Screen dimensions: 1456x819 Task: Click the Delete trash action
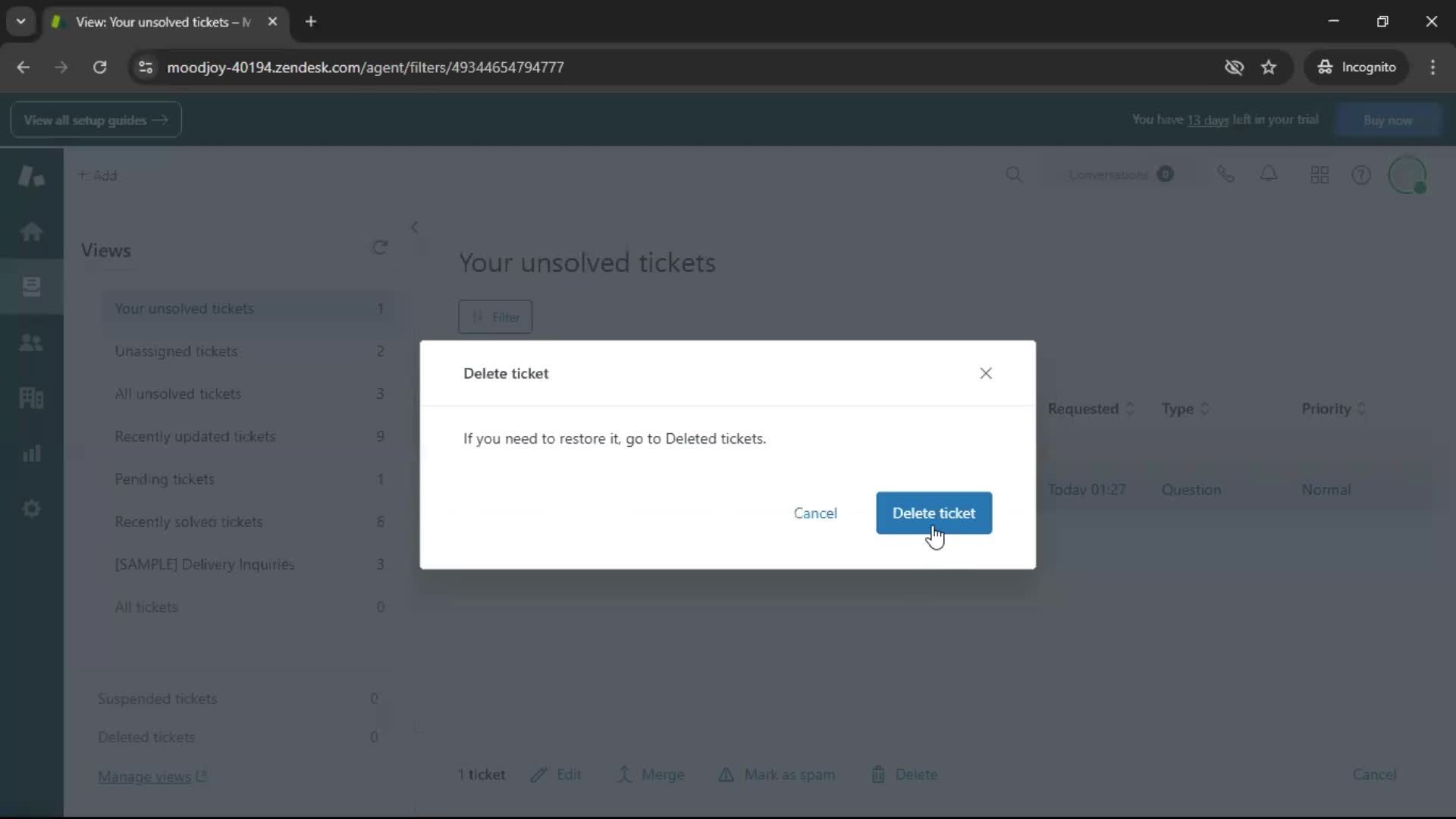904,775
